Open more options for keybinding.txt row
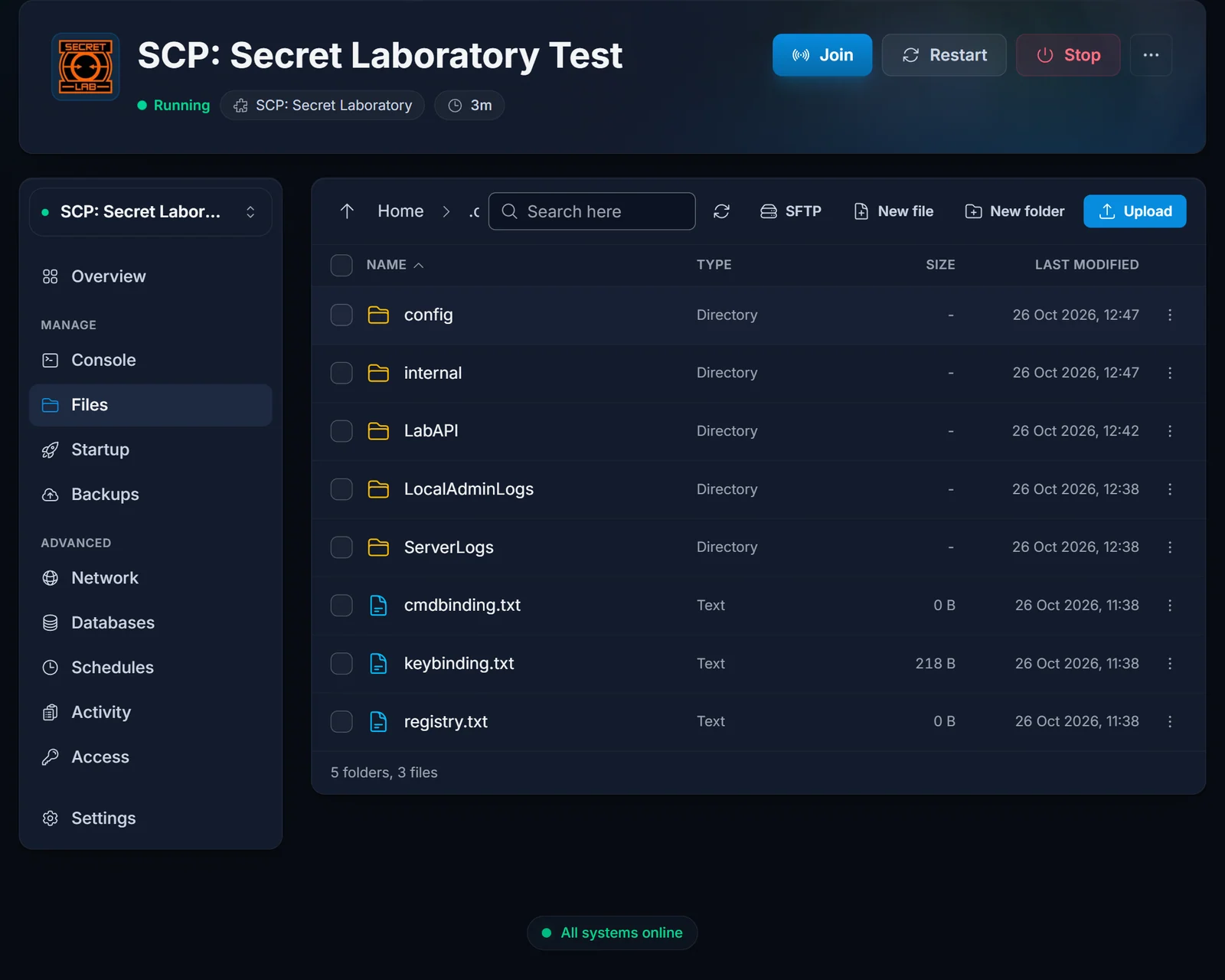 click(x=1170, y=663)
